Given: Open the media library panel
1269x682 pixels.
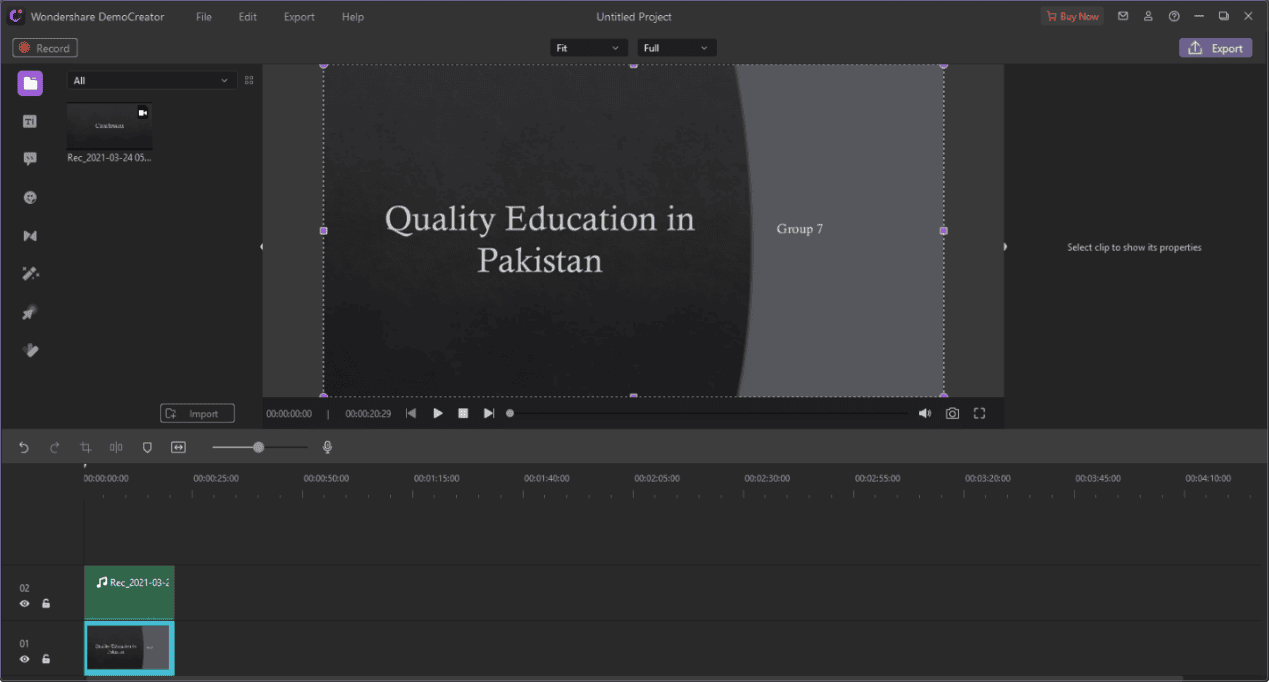Looking at the screenshot, I should [30, 83].
